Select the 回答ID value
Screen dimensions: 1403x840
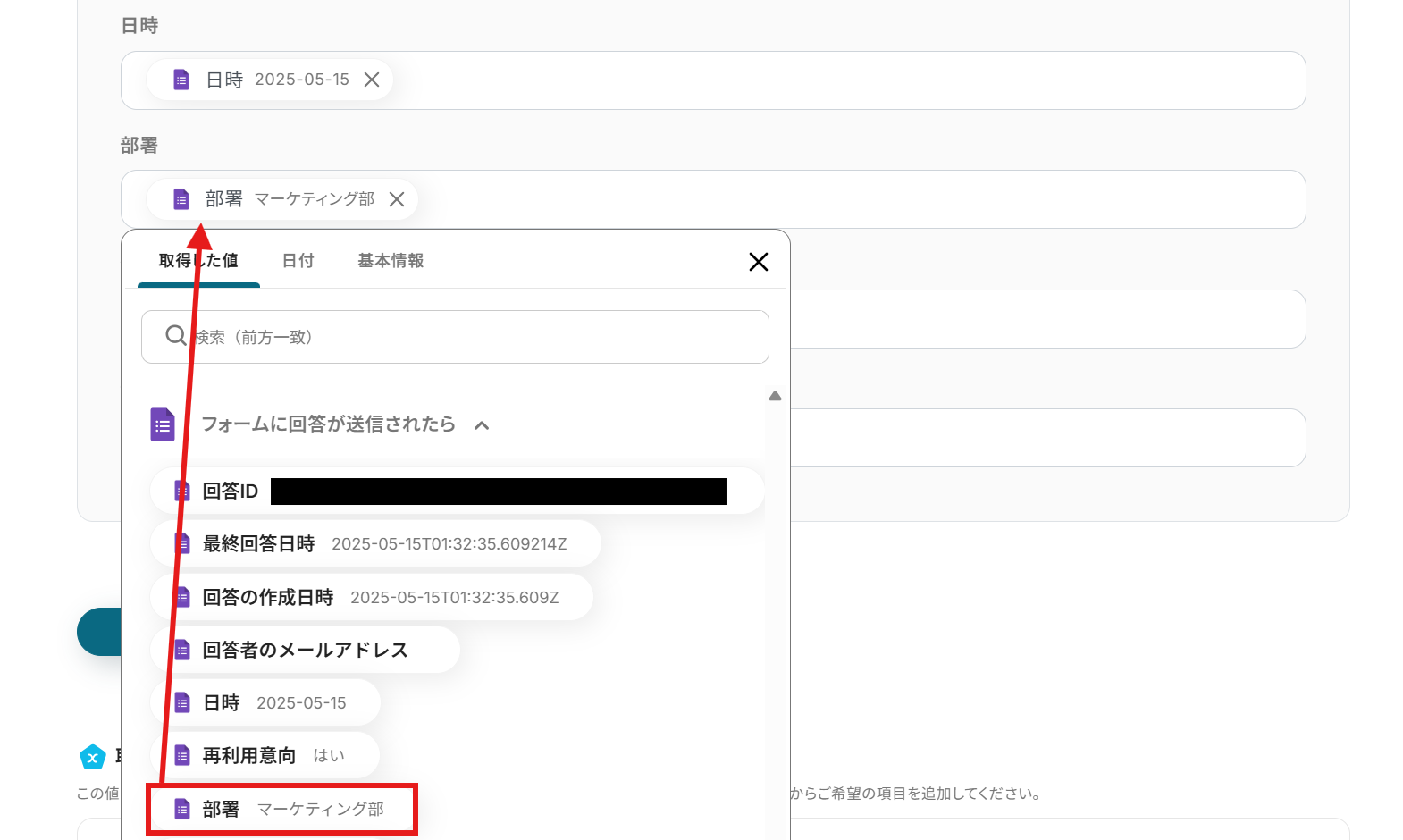click(457, 491)
